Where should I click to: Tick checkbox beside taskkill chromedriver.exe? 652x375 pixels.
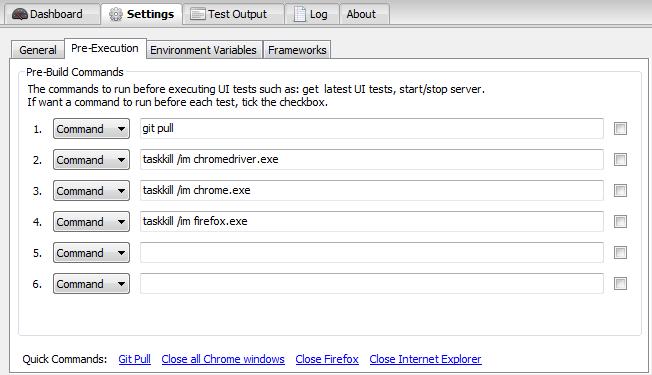tap(620, 159)
